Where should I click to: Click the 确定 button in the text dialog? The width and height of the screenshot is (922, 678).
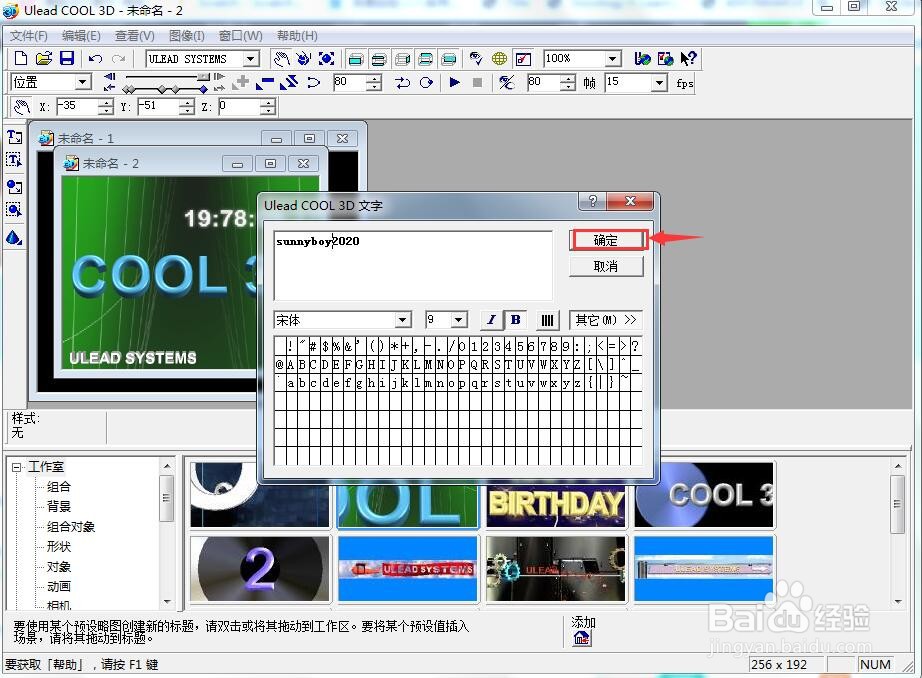point(606,240)
